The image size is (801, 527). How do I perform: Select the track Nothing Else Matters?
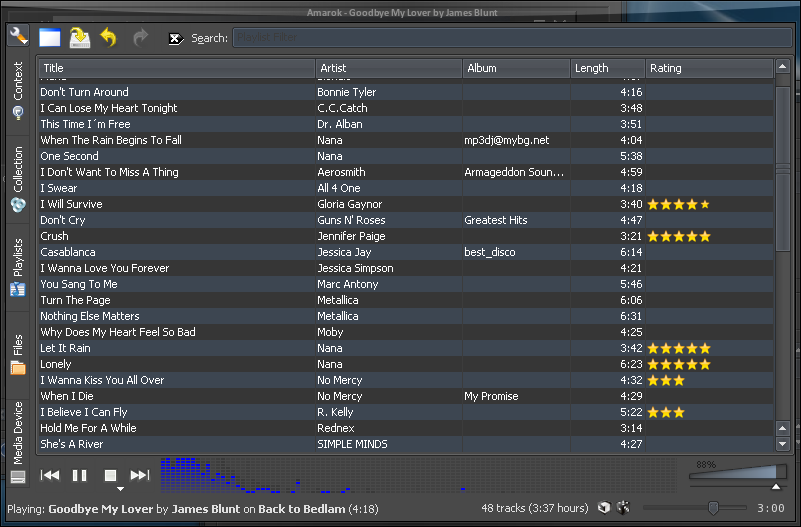click(406, 316)
